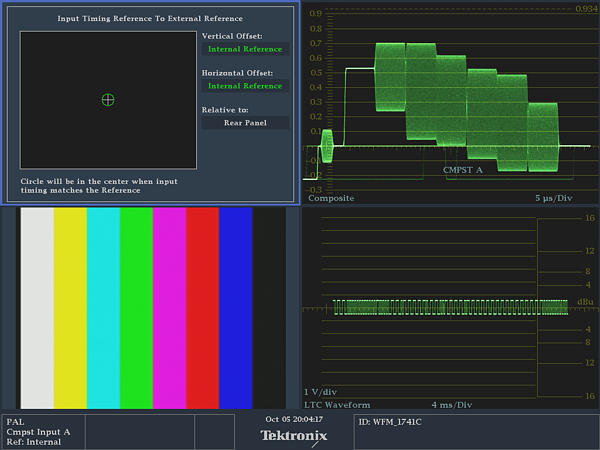Image resolution: width=600 pixels, height=450 pixels.
Task: Select the Vertical Offset Internal Reference field
Action: [245, 49]
